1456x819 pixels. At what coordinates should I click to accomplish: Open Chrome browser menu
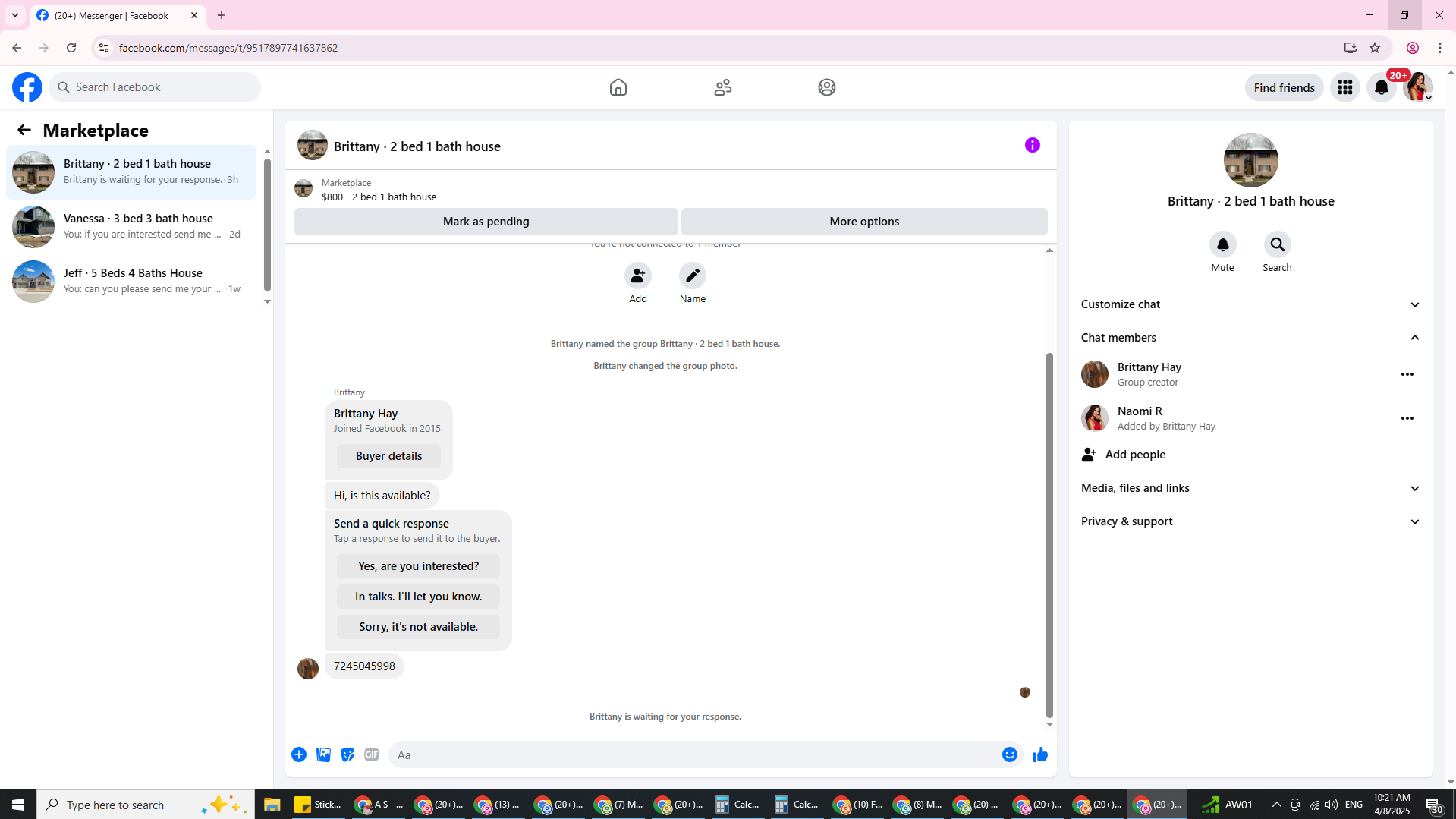click(1439, 48)
